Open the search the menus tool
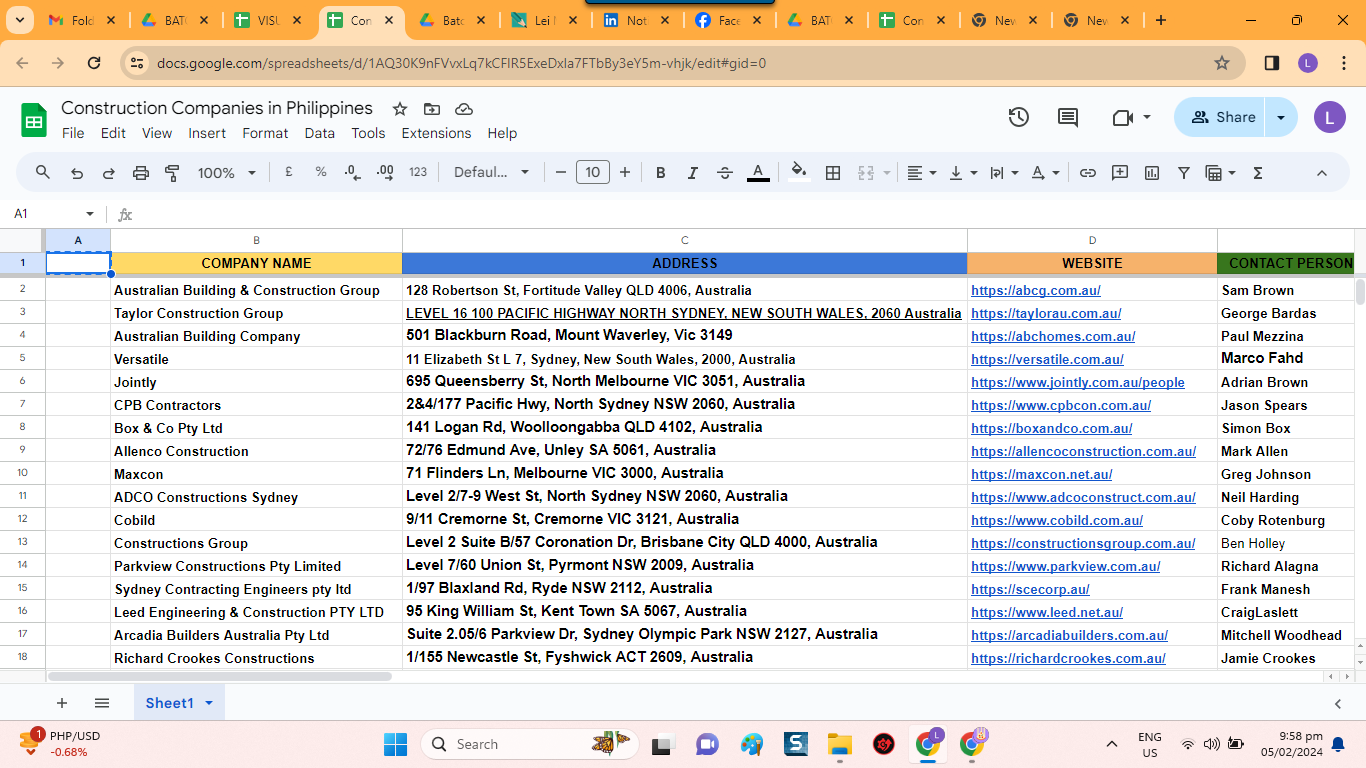Screen dimensions: 1366x768 pyautogui.click(x=43, y=173)
